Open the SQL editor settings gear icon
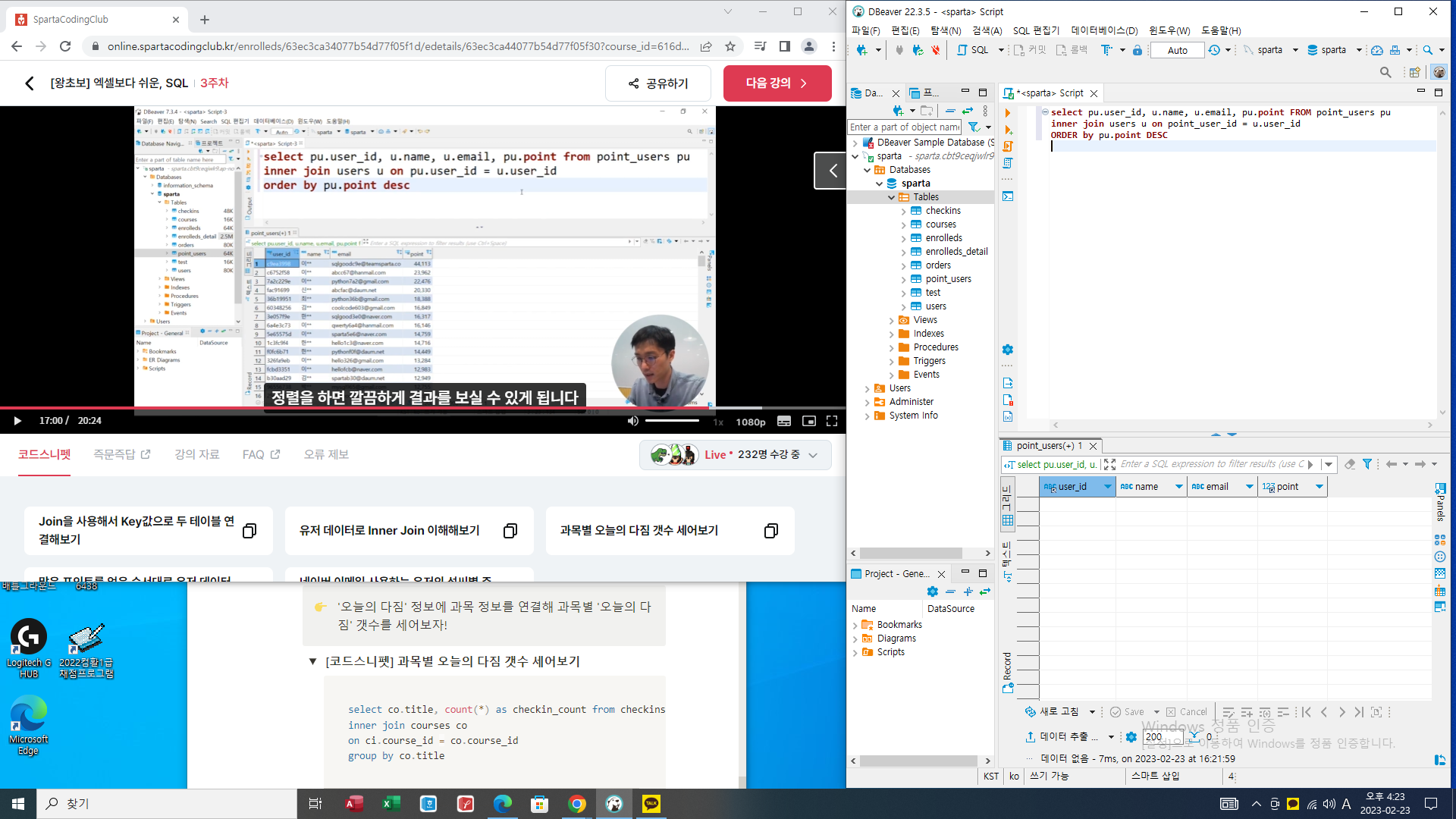The image size is (1456, 819). point(1008,350)
